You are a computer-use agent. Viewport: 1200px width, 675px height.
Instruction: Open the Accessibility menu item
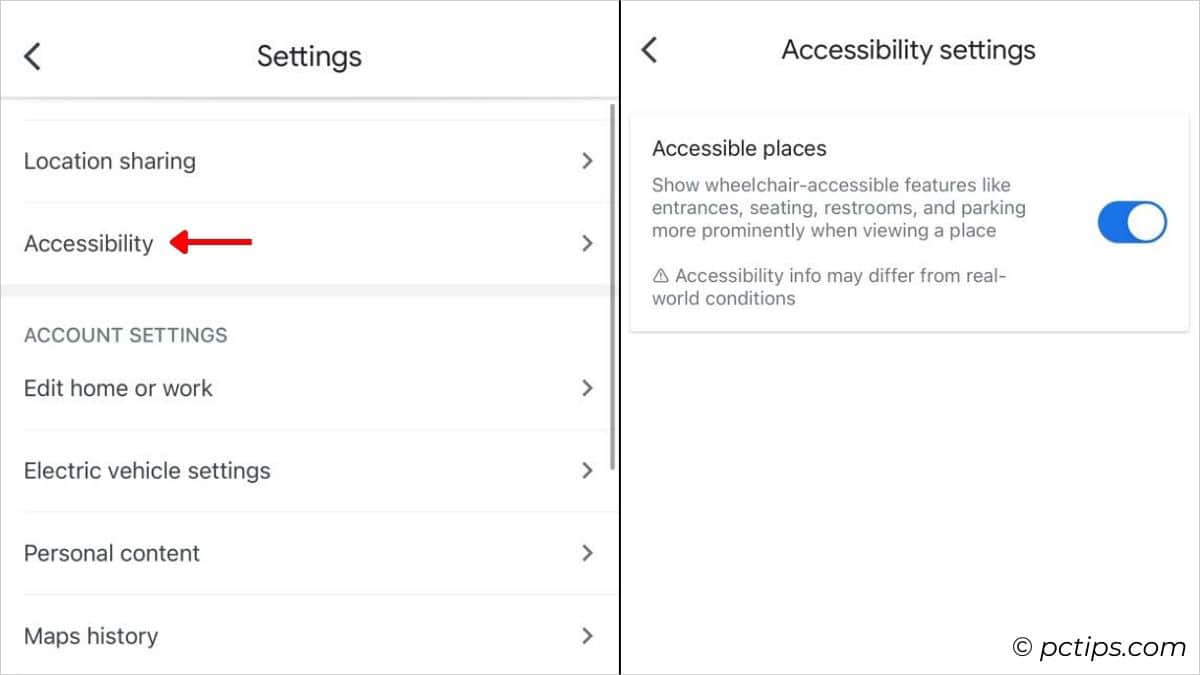(89, 243)
